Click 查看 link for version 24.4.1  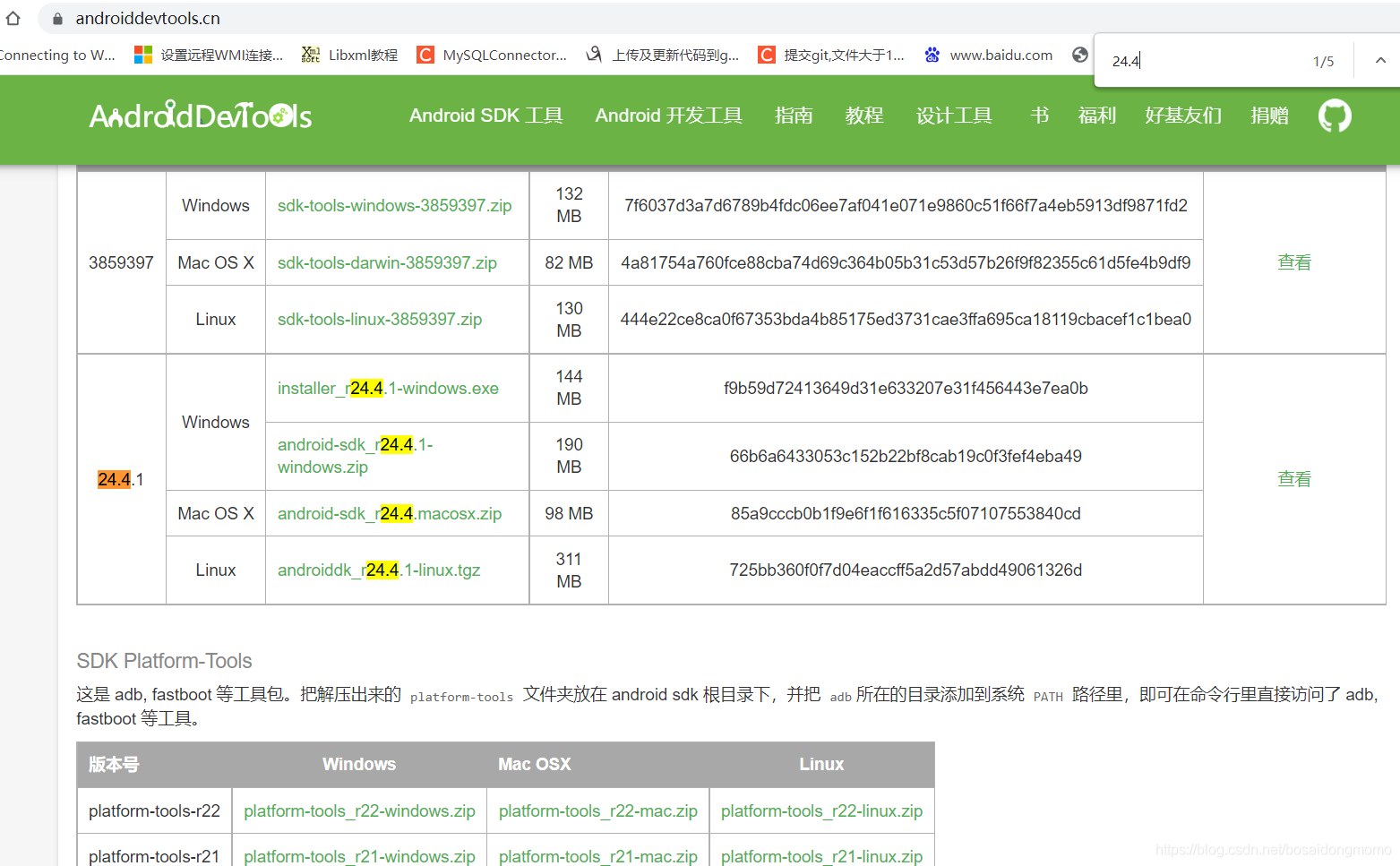(x=1294, y=479)
